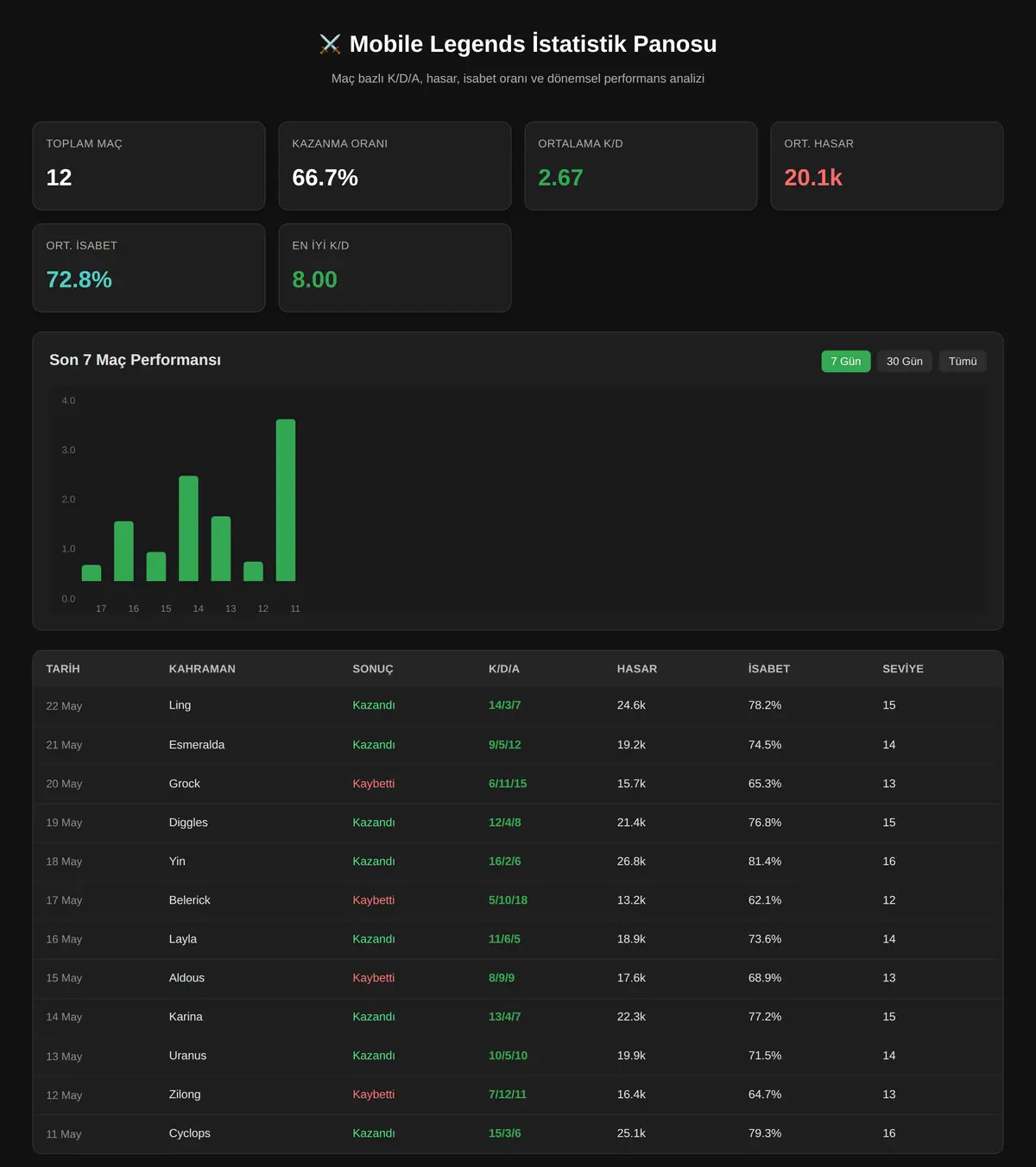Click the tallest chart bar labeled 11
The height and width of the screenshot is (1167, 1036).
[x=286, y=500]
